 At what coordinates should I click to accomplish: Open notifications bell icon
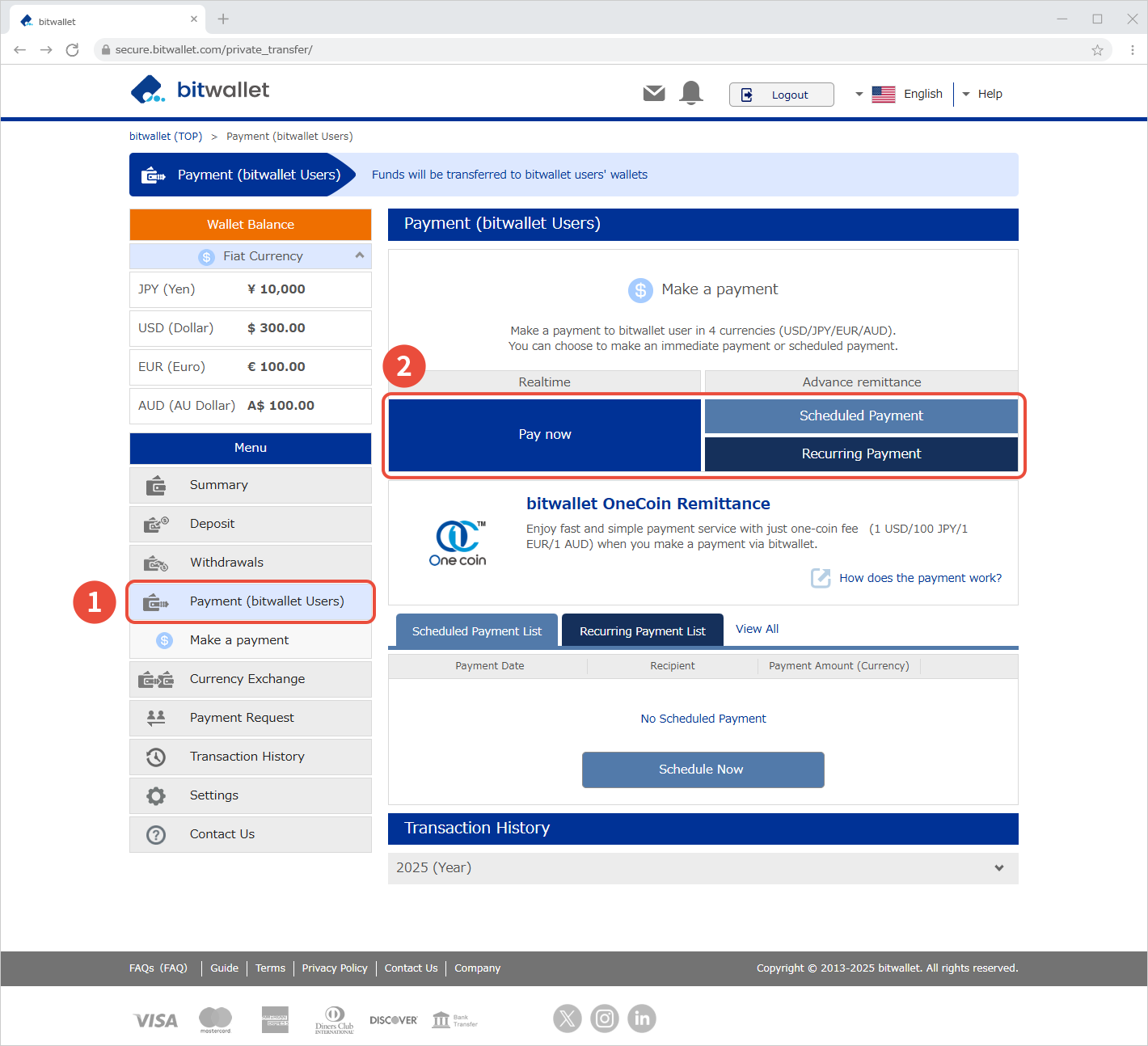(x=691, y=93)
